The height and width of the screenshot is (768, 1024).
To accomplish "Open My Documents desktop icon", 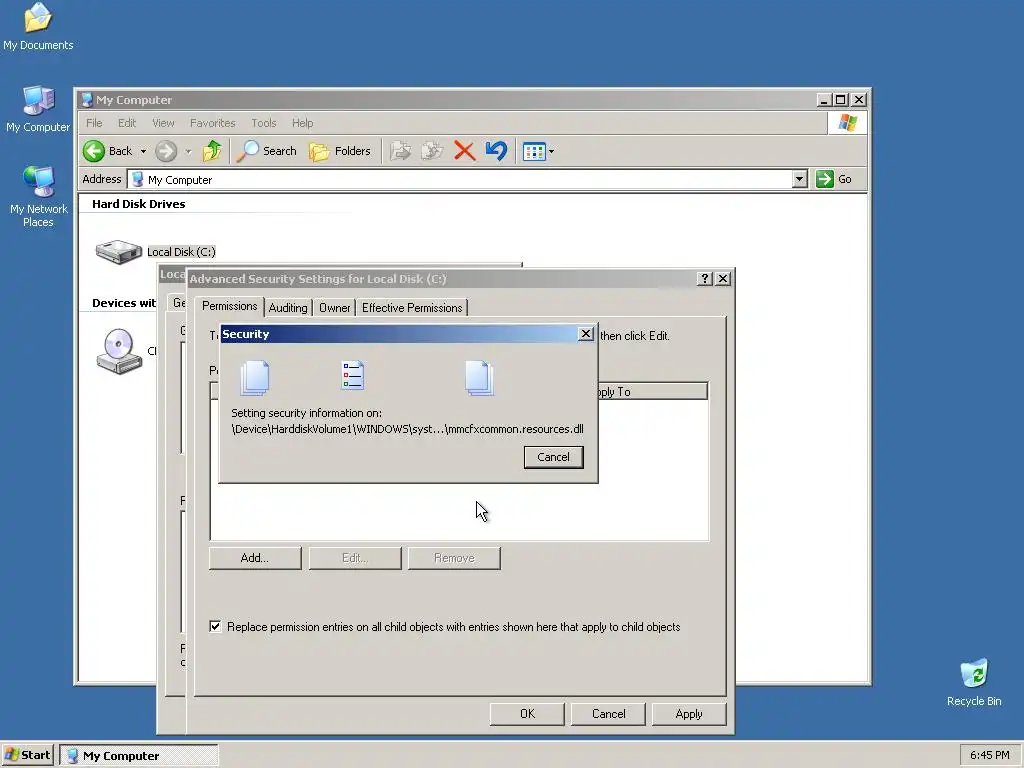I will tap(38, 26).
